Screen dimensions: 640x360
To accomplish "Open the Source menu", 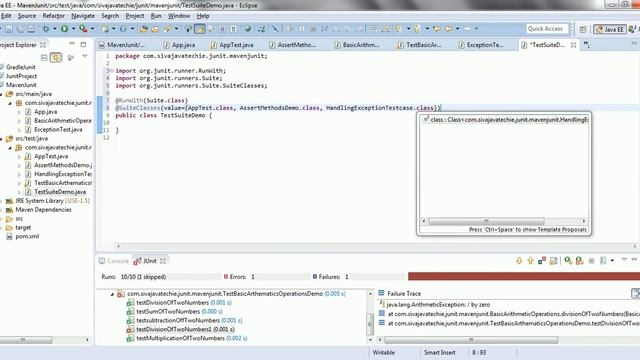I will tap(27, 16).
